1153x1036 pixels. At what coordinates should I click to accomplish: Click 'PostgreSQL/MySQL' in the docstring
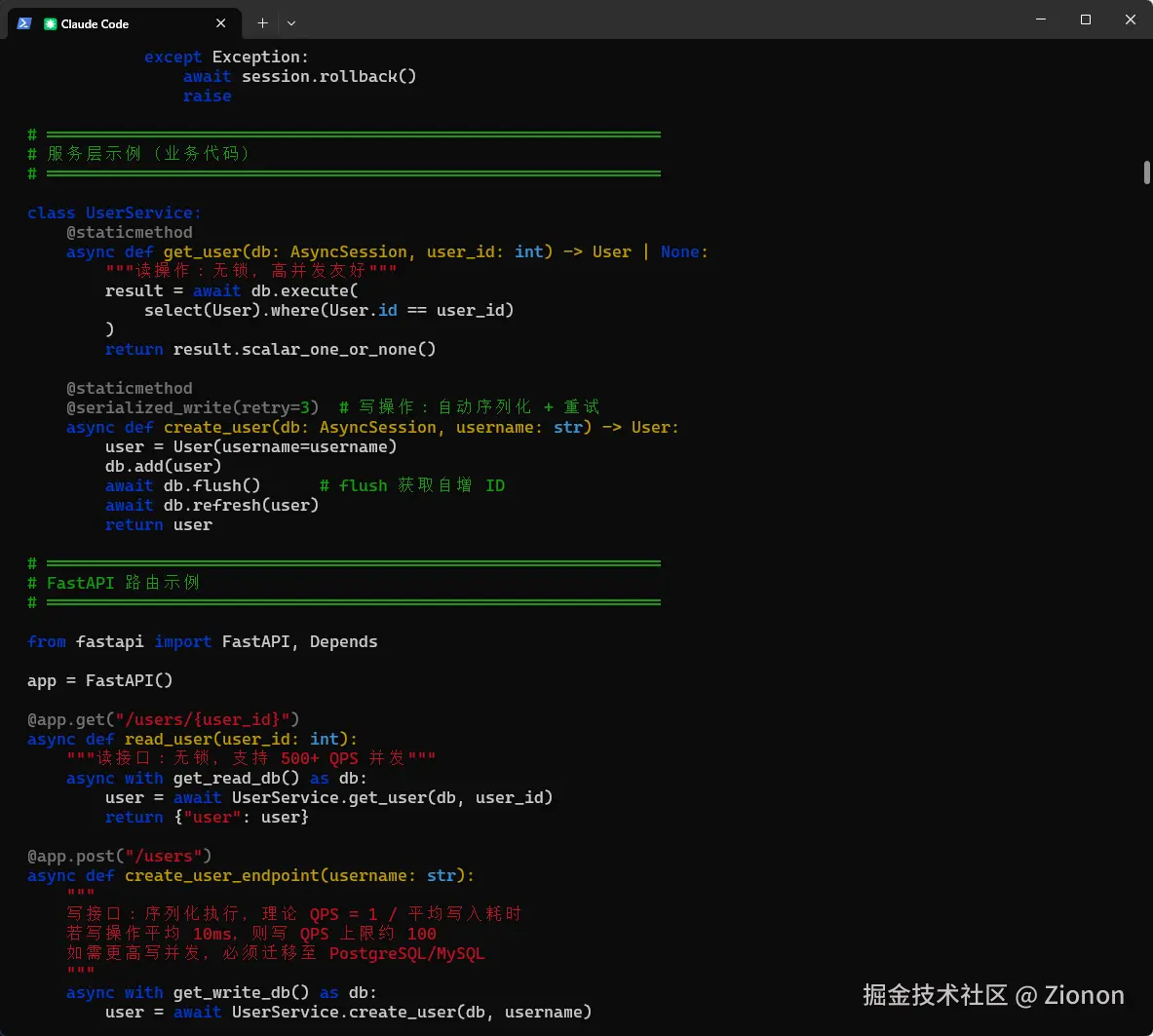point(406,954)
